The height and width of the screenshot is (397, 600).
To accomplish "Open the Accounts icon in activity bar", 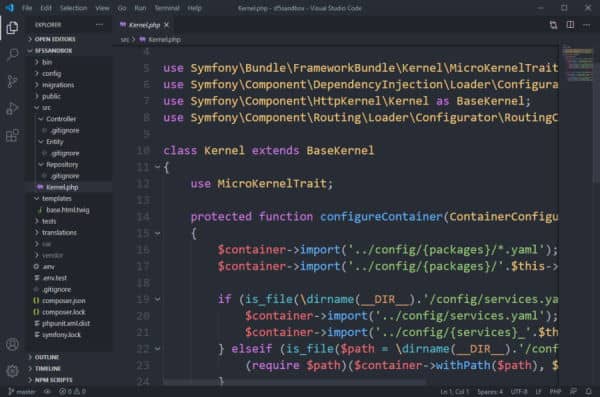I will point(12,344).
